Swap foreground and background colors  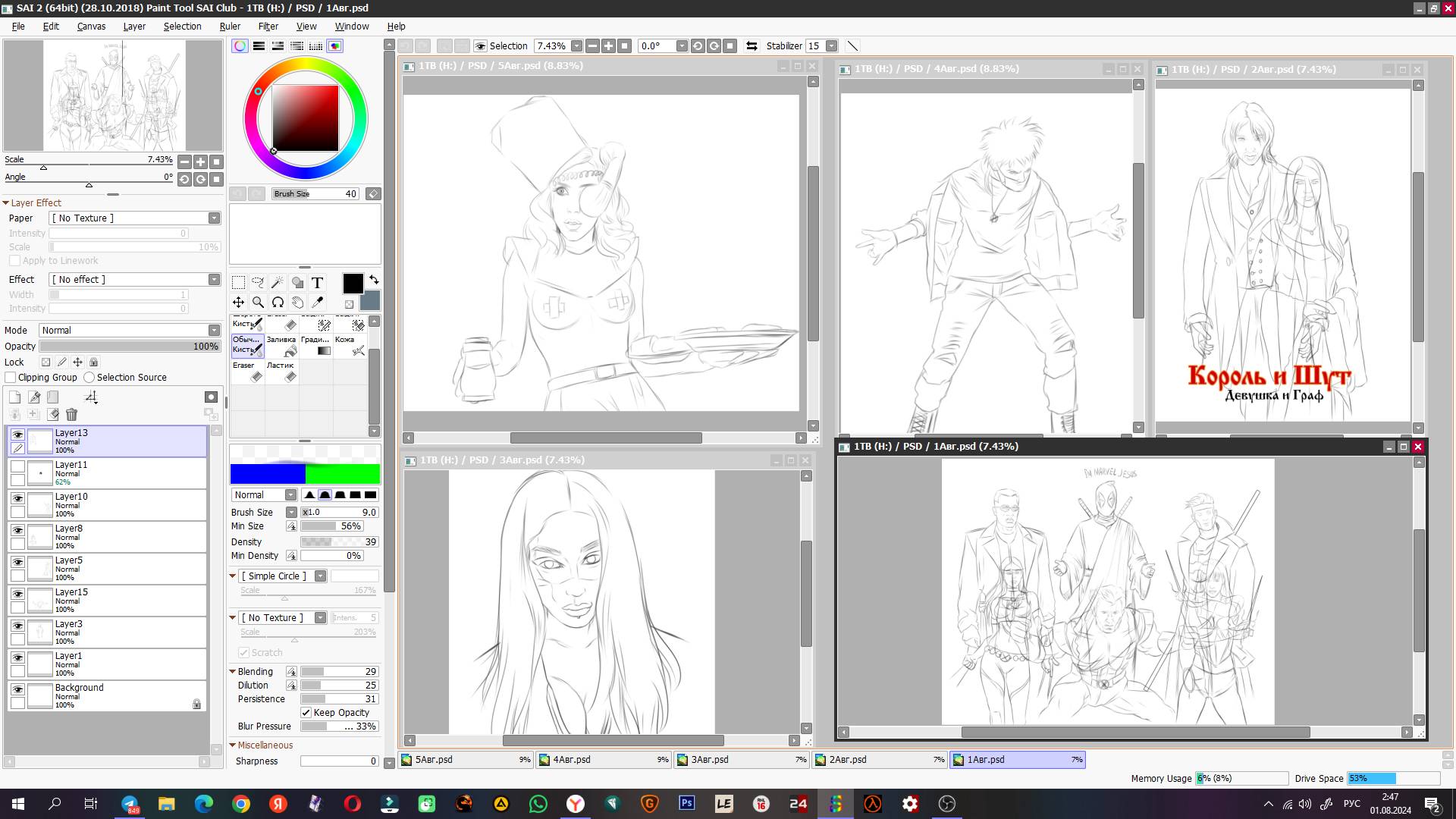373,280
